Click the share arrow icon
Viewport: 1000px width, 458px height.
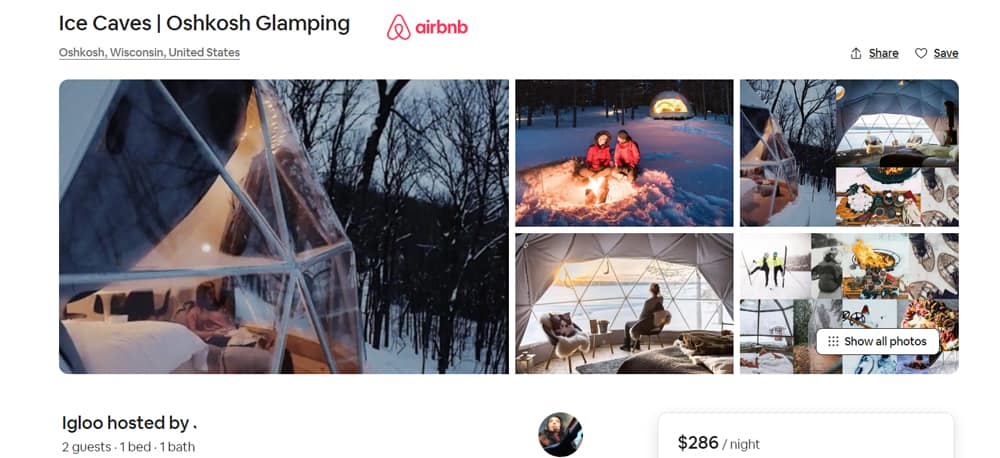(x=856, y=54)
